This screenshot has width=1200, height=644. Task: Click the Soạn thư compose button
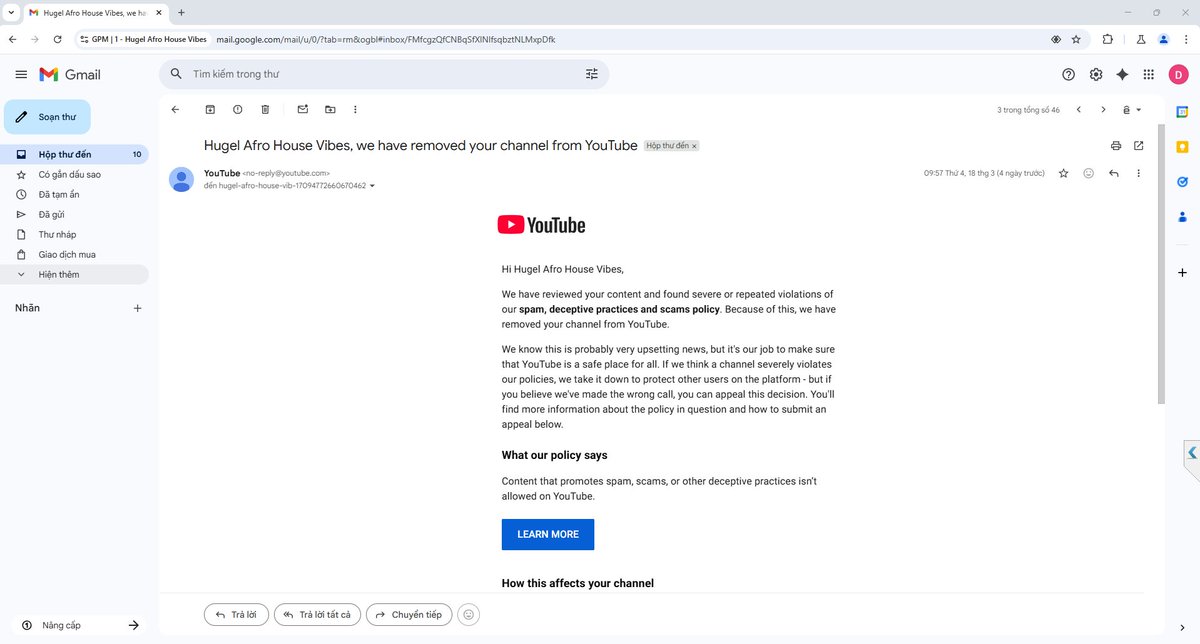point(47,117)
